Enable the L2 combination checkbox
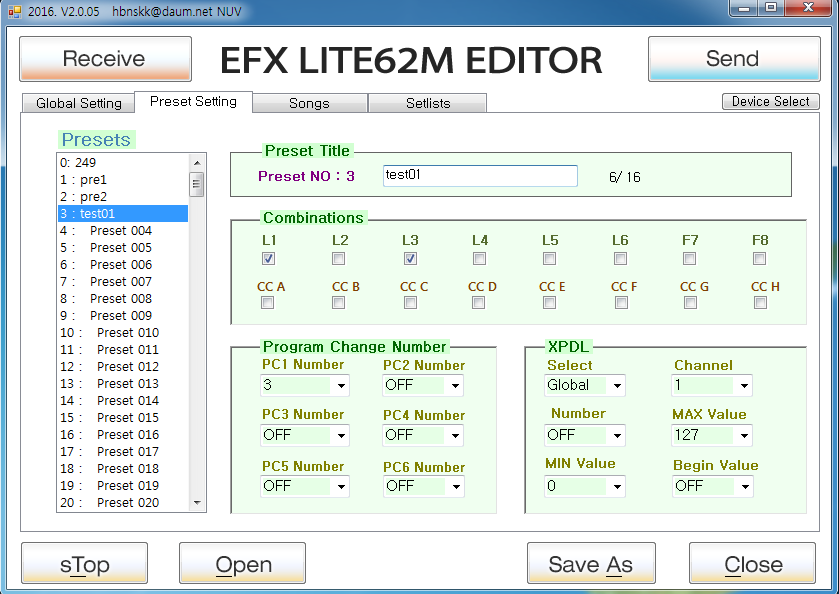Viewport: 839px width, 594px height. pyautogui.click(x=338, y=259)
